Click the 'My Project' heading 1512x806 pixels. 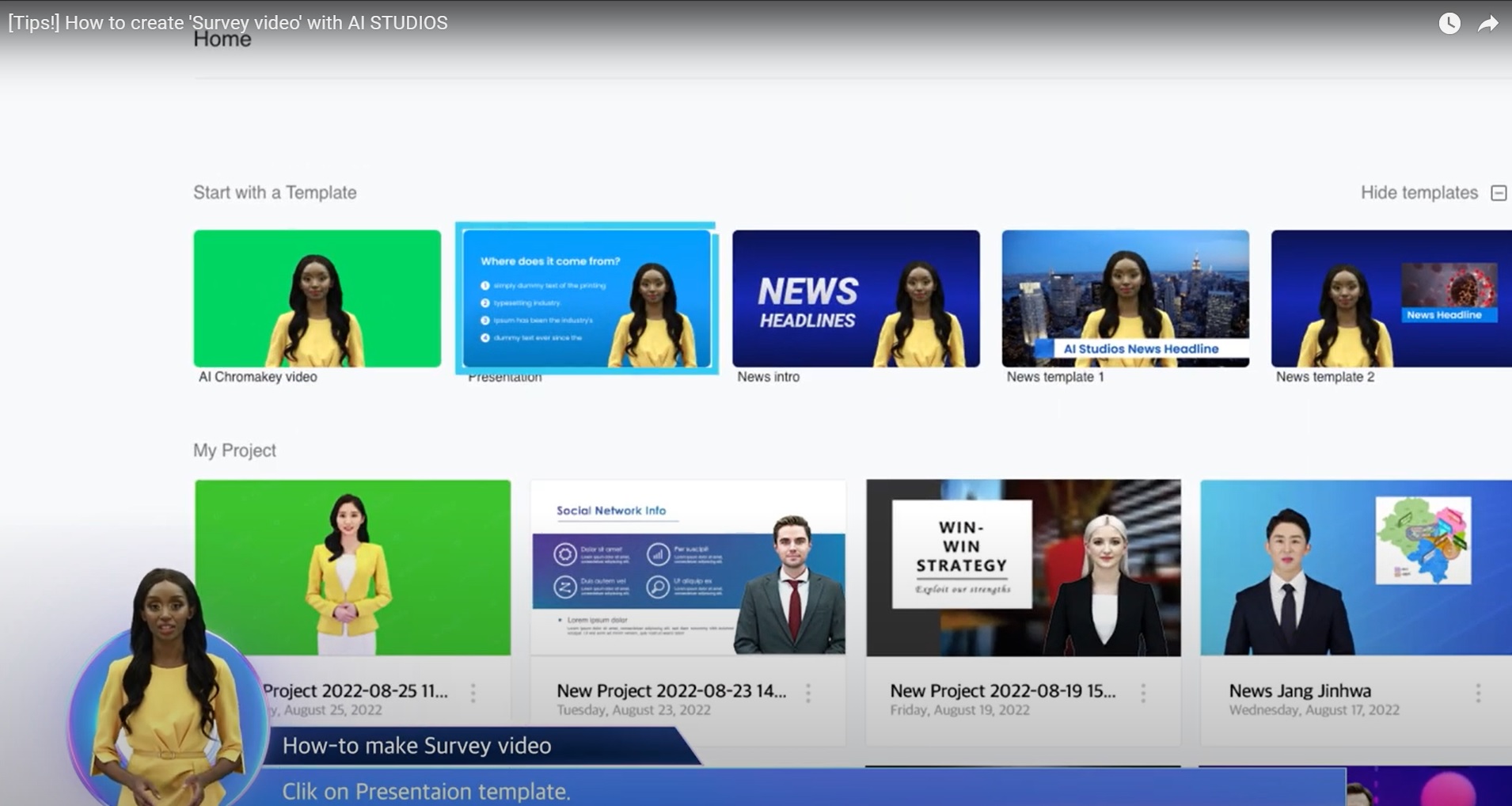(234, 450)
